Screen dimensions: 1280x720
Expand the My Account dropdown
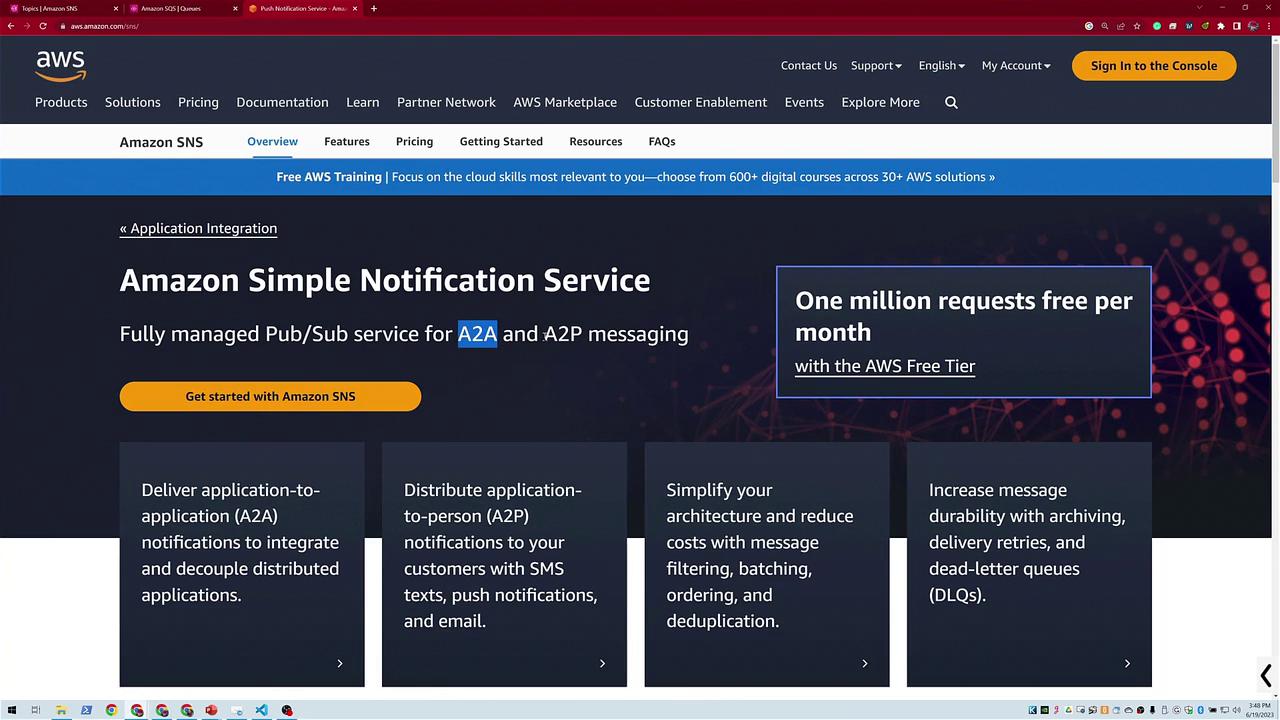pos(1016,66)
